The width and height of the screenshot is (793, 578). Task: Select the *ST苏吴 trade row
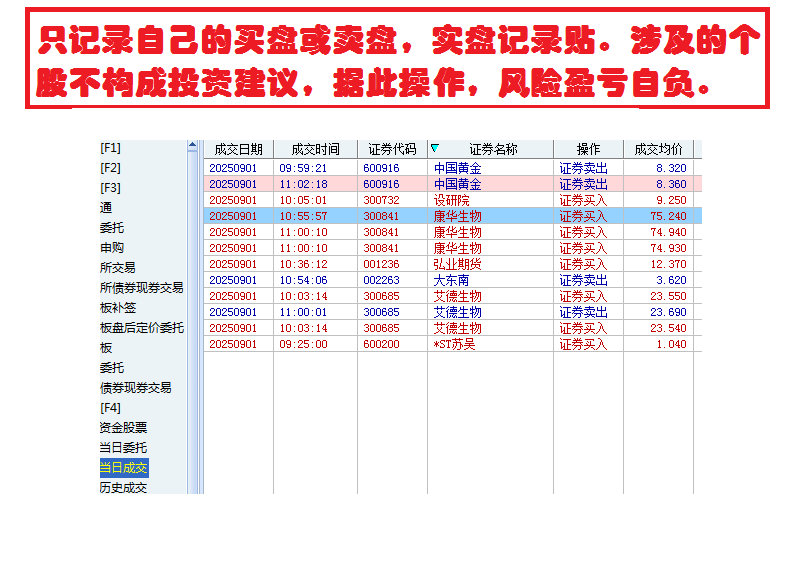(x=453, y=344)
